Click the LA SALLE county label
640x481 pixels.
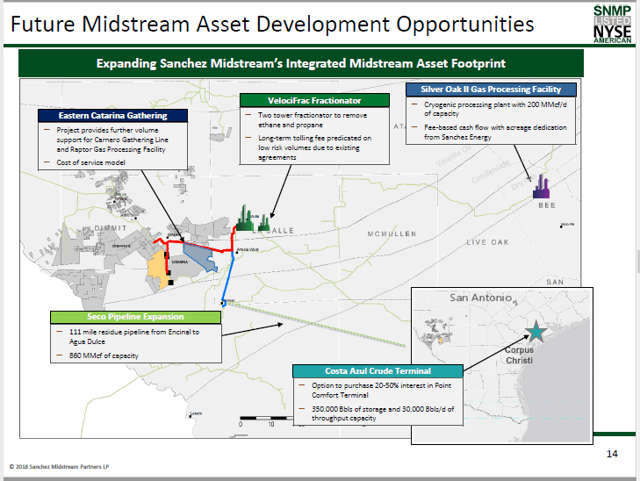pyautogui.click(x=273, y=231)
